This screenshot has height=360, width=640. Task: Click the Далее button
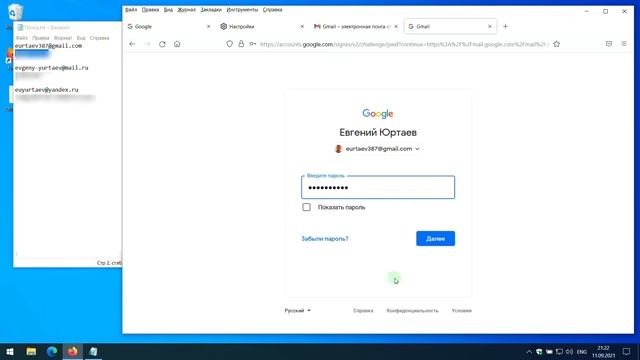(x=436, y=239)
